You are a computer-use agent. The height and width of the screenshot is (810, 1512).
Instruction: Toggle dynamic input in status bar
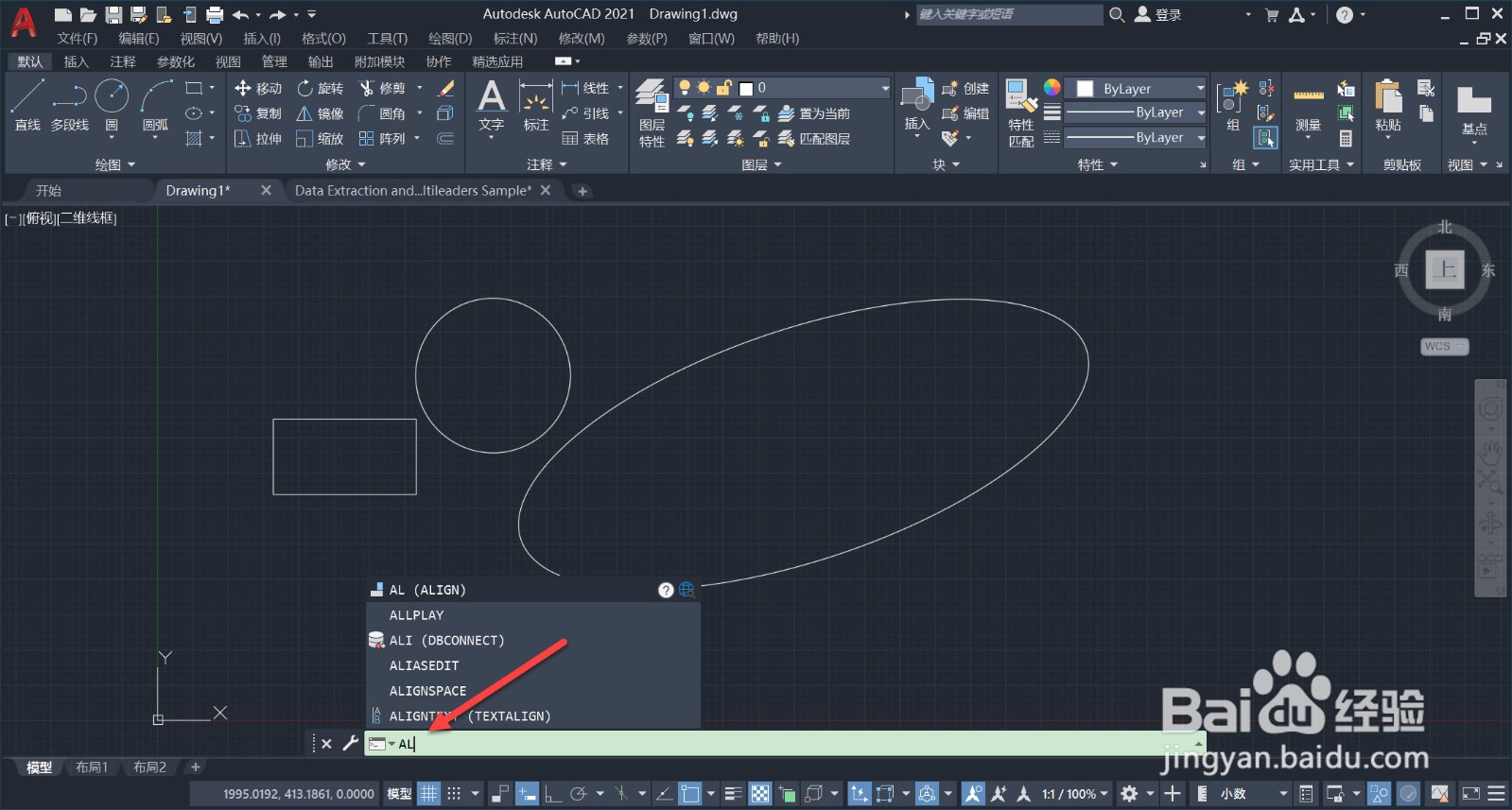pos(528,794)
